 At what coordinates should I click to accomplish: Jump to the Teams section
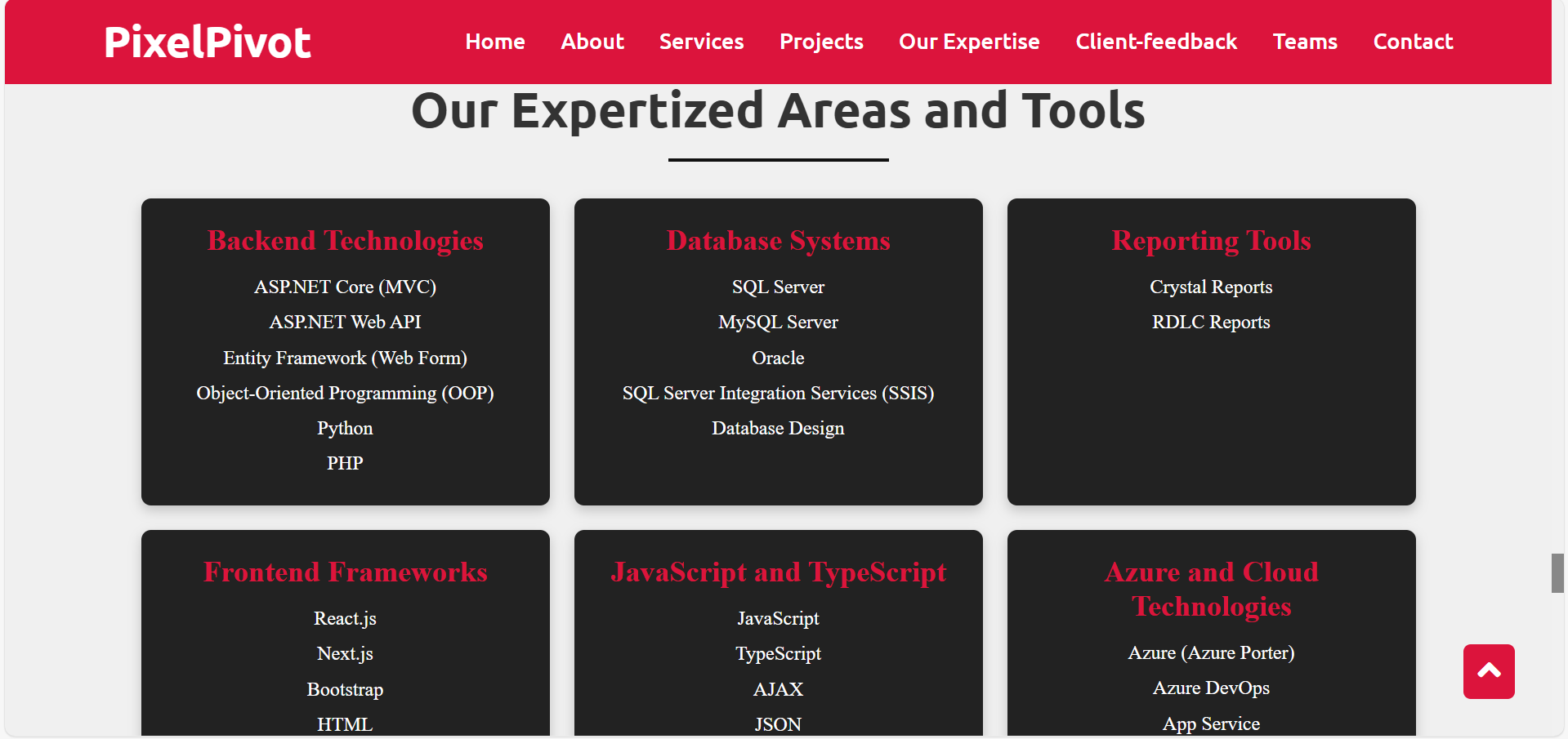(1304, 42)
